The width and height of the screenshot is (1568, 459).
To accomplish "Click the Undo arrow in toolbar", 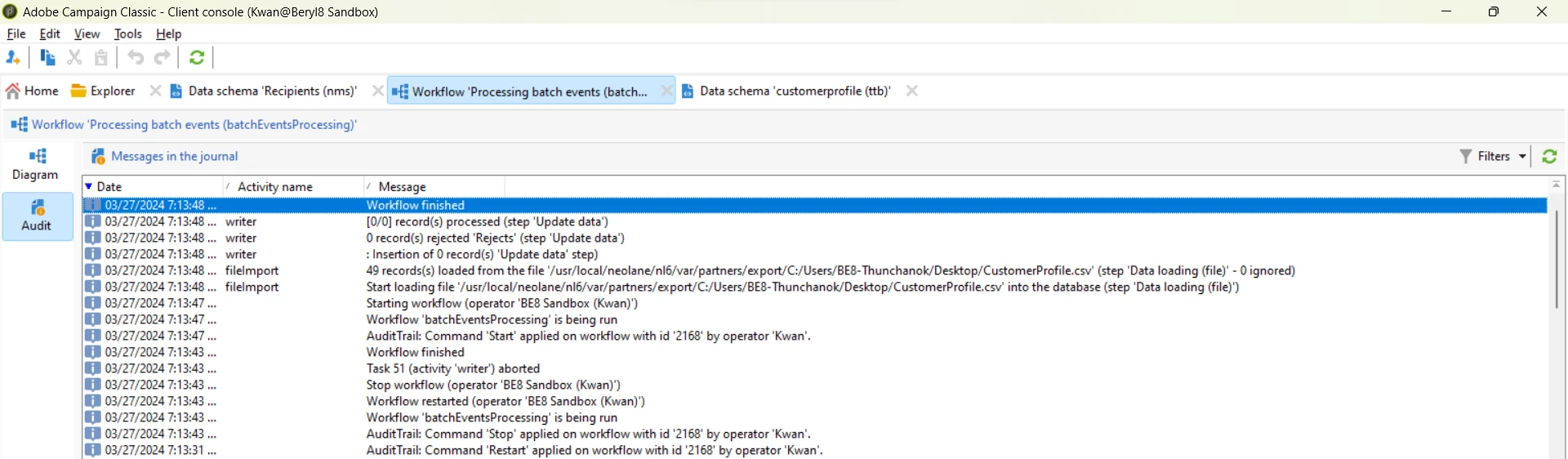I will tap(136, 58).
